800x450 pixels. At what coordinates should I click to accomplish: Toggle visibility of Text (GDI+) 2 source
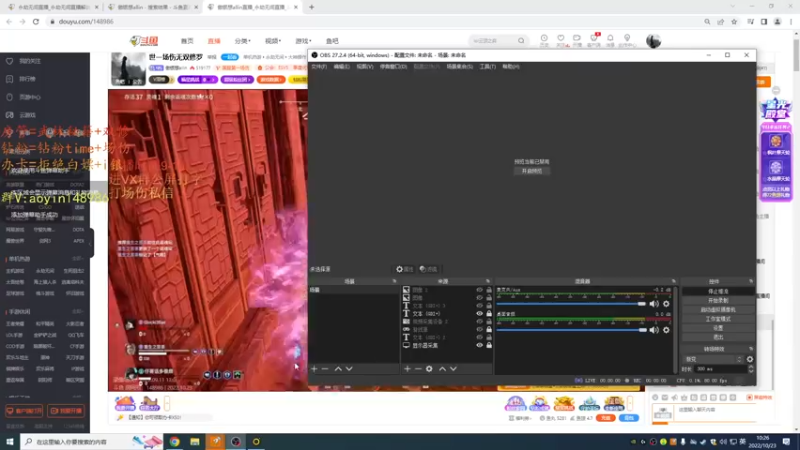(x=479, y=337)
